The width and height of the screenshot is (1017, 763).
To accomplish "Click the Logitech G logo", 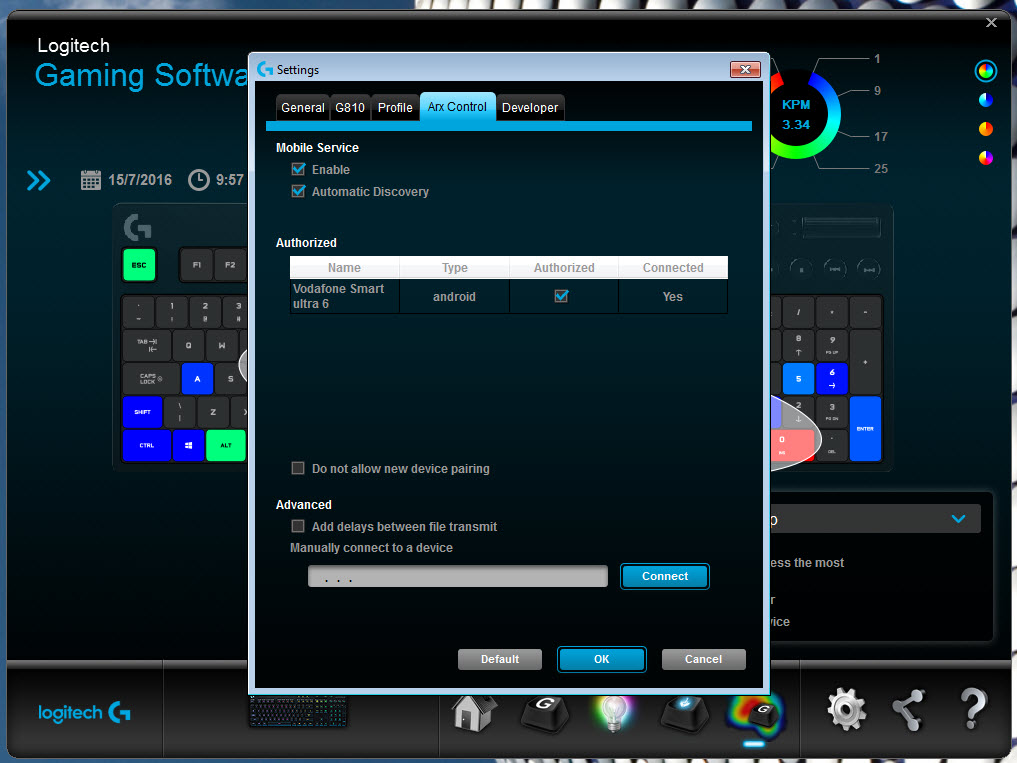I will click(84, 713).
